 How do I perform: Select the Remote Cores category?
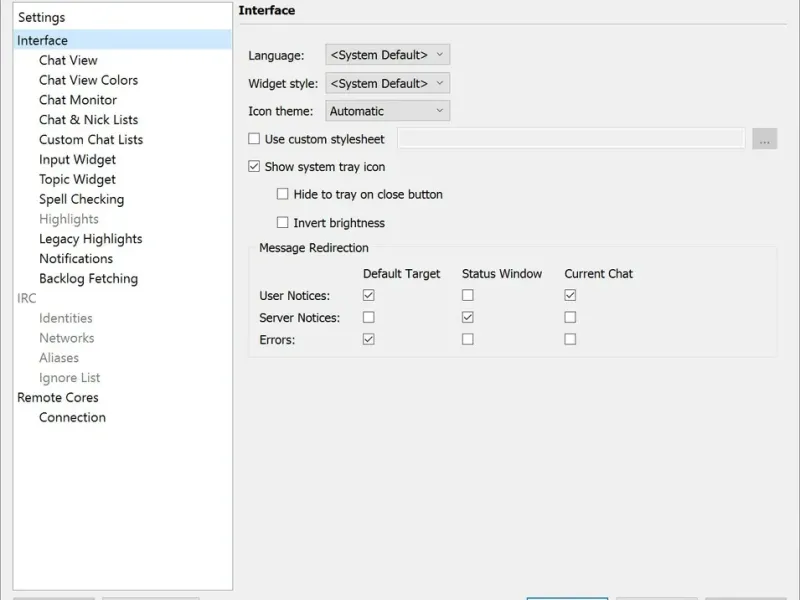coord(58,397)
